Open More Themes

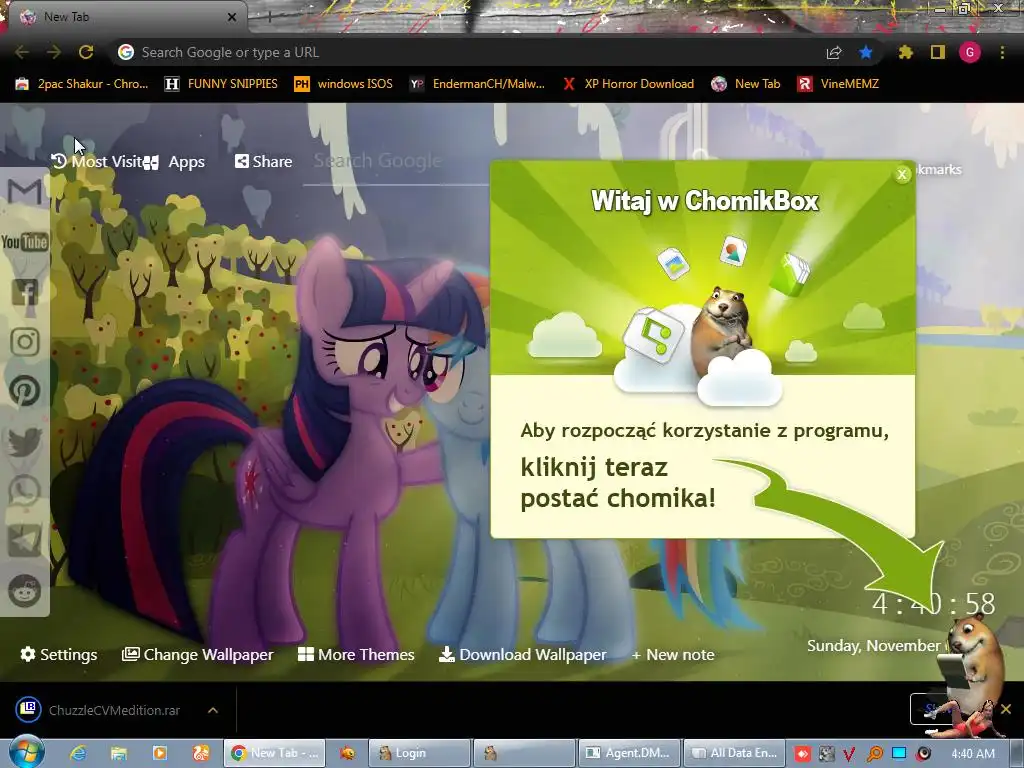[x=356, y=654]
